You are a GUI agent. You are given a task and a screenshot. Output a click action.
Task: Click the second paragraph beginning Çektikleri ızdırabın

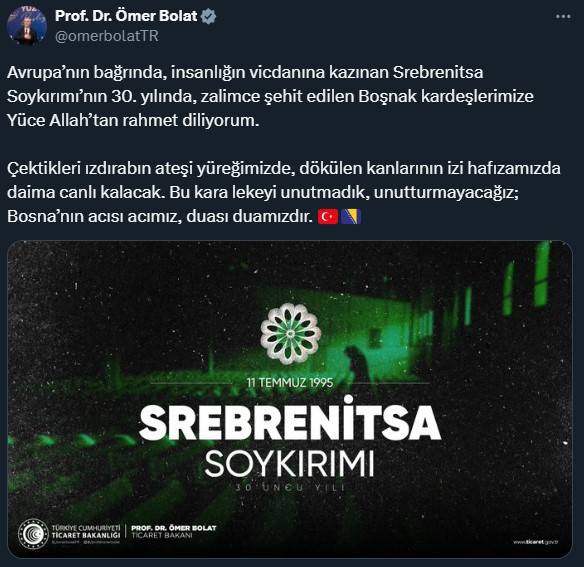click(x=283, y=192)
